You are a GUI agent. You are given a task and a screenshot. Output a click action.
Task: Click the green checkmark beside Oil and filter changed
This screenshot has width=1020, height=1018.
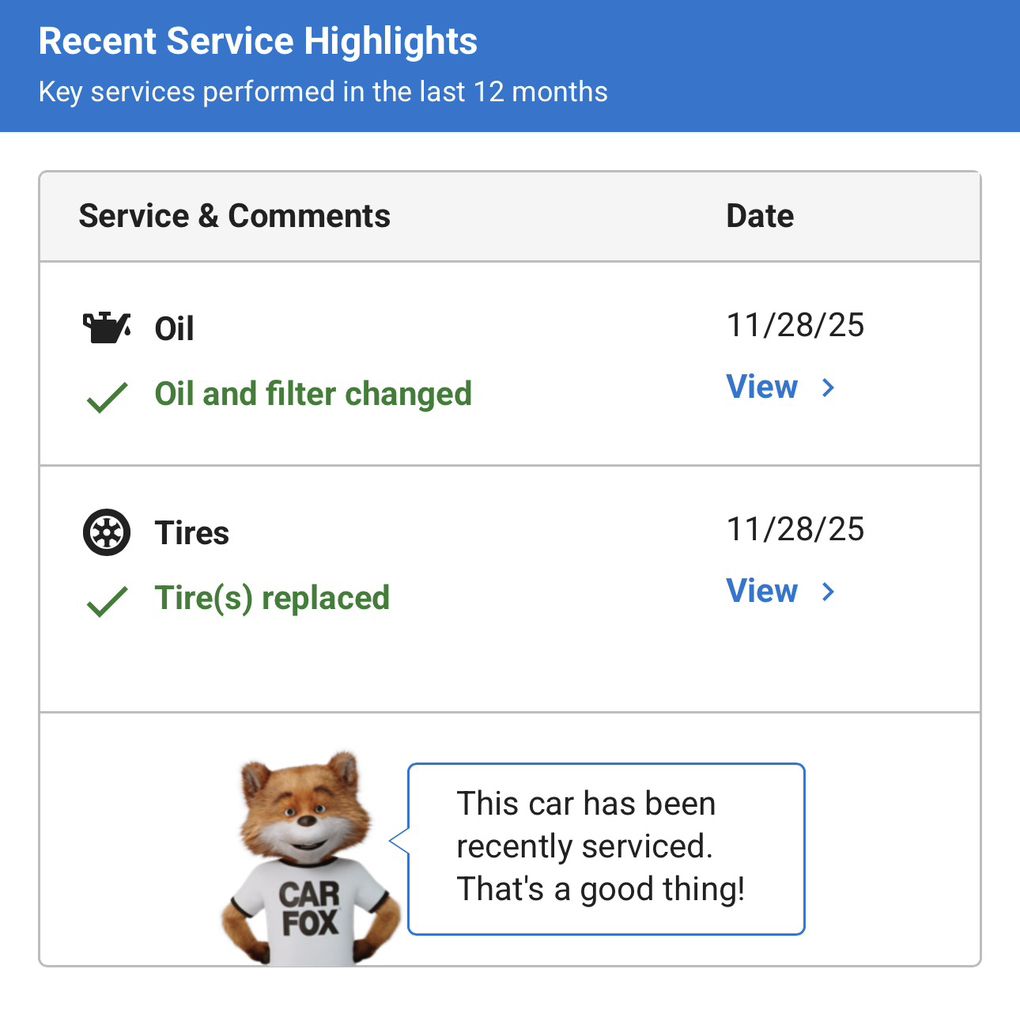tap(106, 397)
